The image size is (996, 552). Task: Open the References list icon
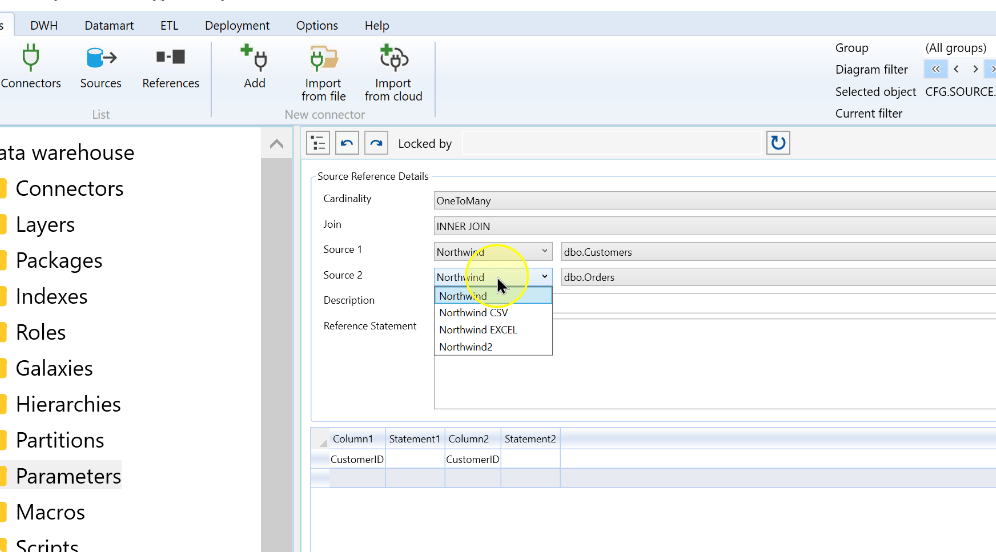(170, 66)
